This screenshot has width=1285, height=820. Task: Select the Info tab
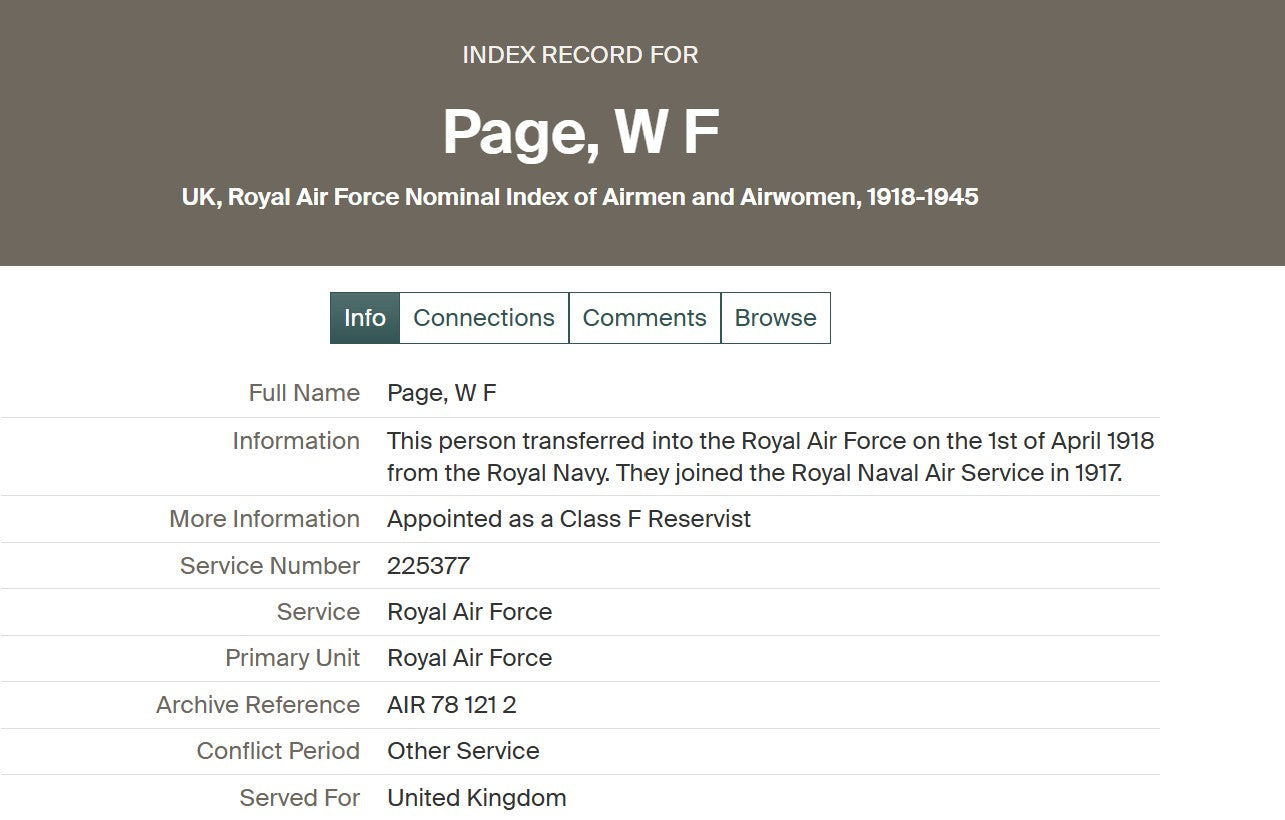coord(364,318)
